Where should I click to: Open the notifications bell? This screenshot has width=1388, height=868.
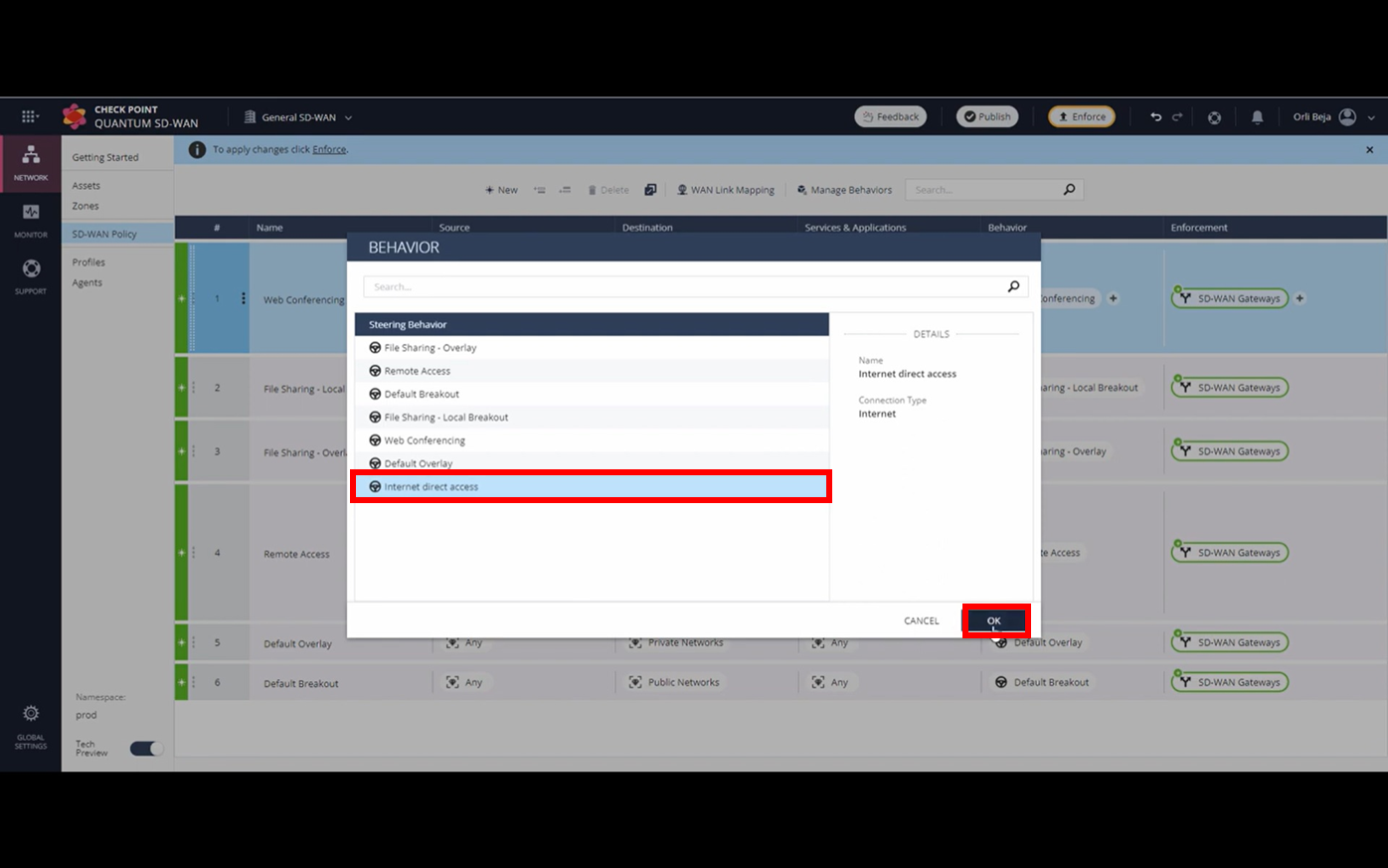pyautogui.click(x=1257, y=117)
